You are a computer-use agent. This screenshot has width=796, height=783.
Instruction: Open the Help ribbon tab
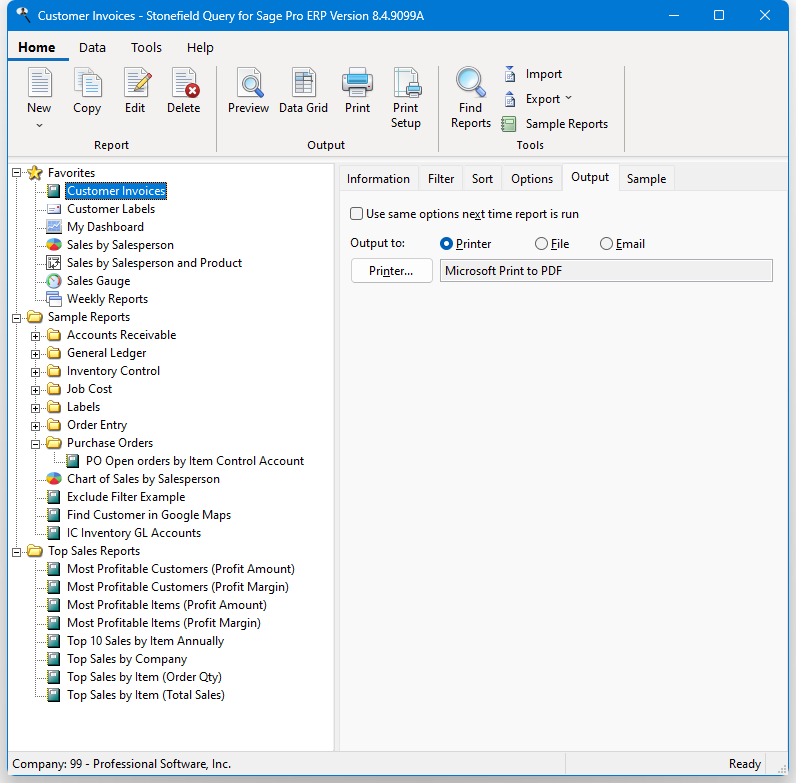(200, 48)
